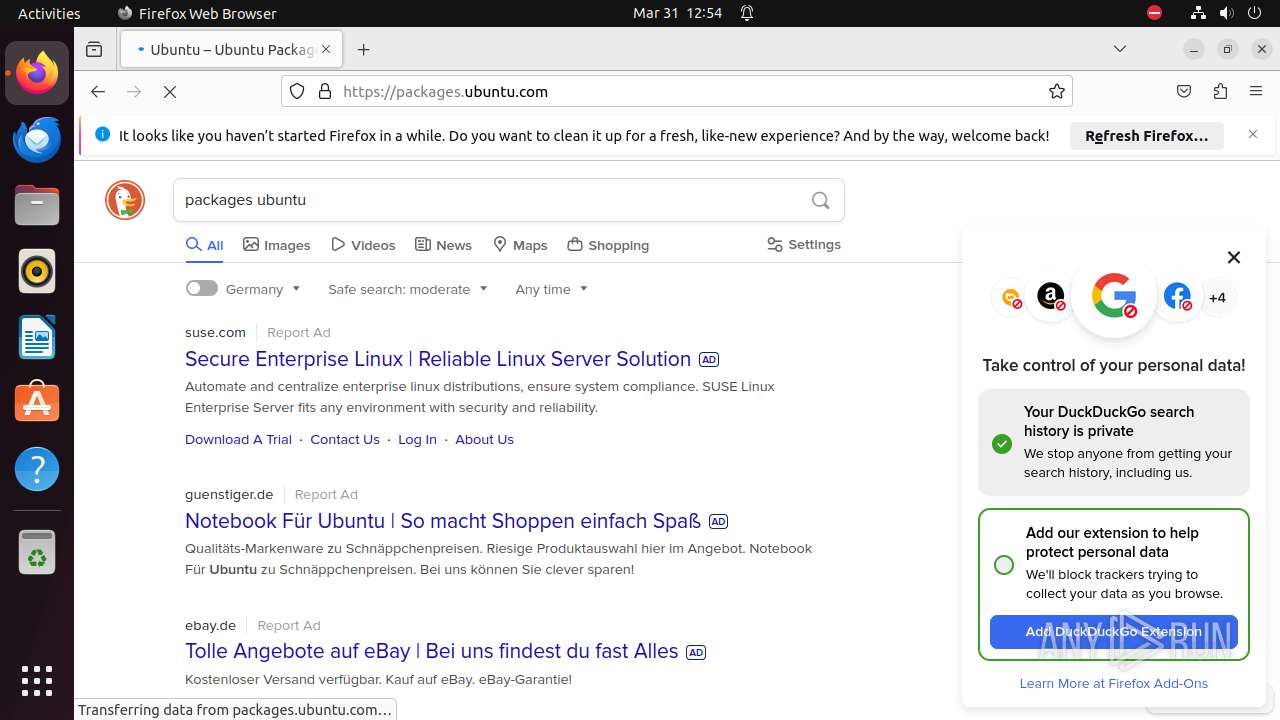The height and width of the screenshot is (720, 1280).
Task: Close the DuckDuckGo privacy popup
Action: [1234, 257]
